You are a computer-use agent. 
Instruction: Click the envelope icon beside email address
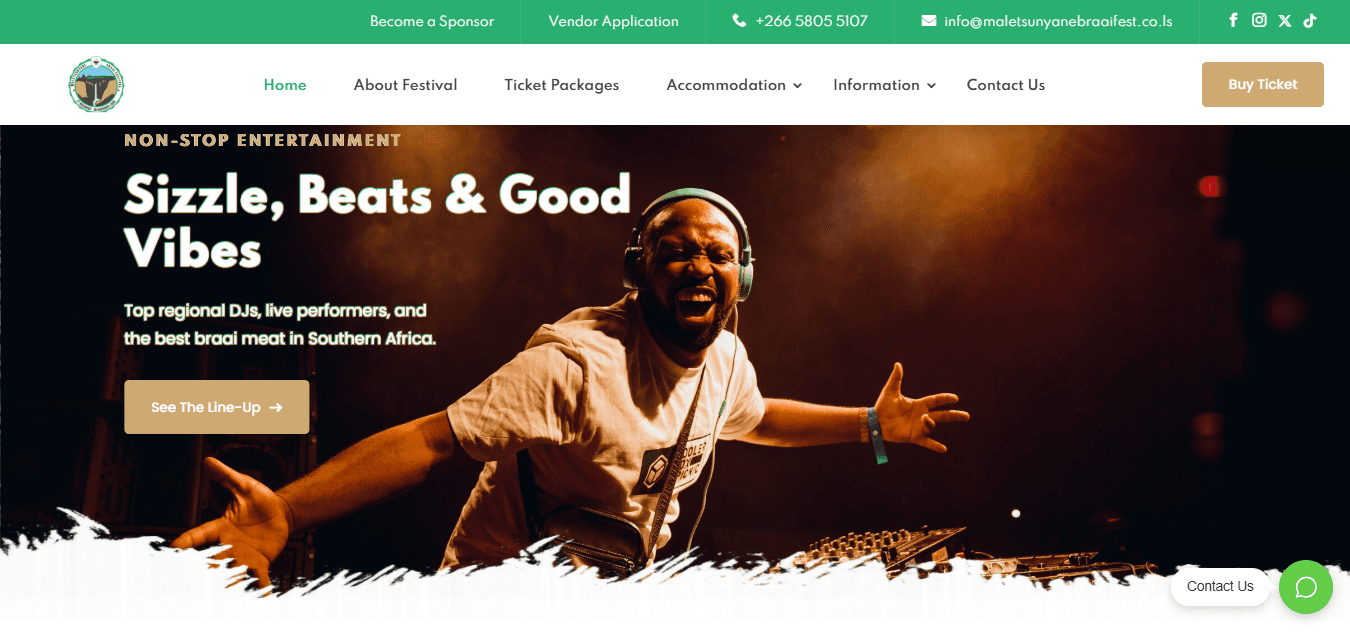[928, 21]
